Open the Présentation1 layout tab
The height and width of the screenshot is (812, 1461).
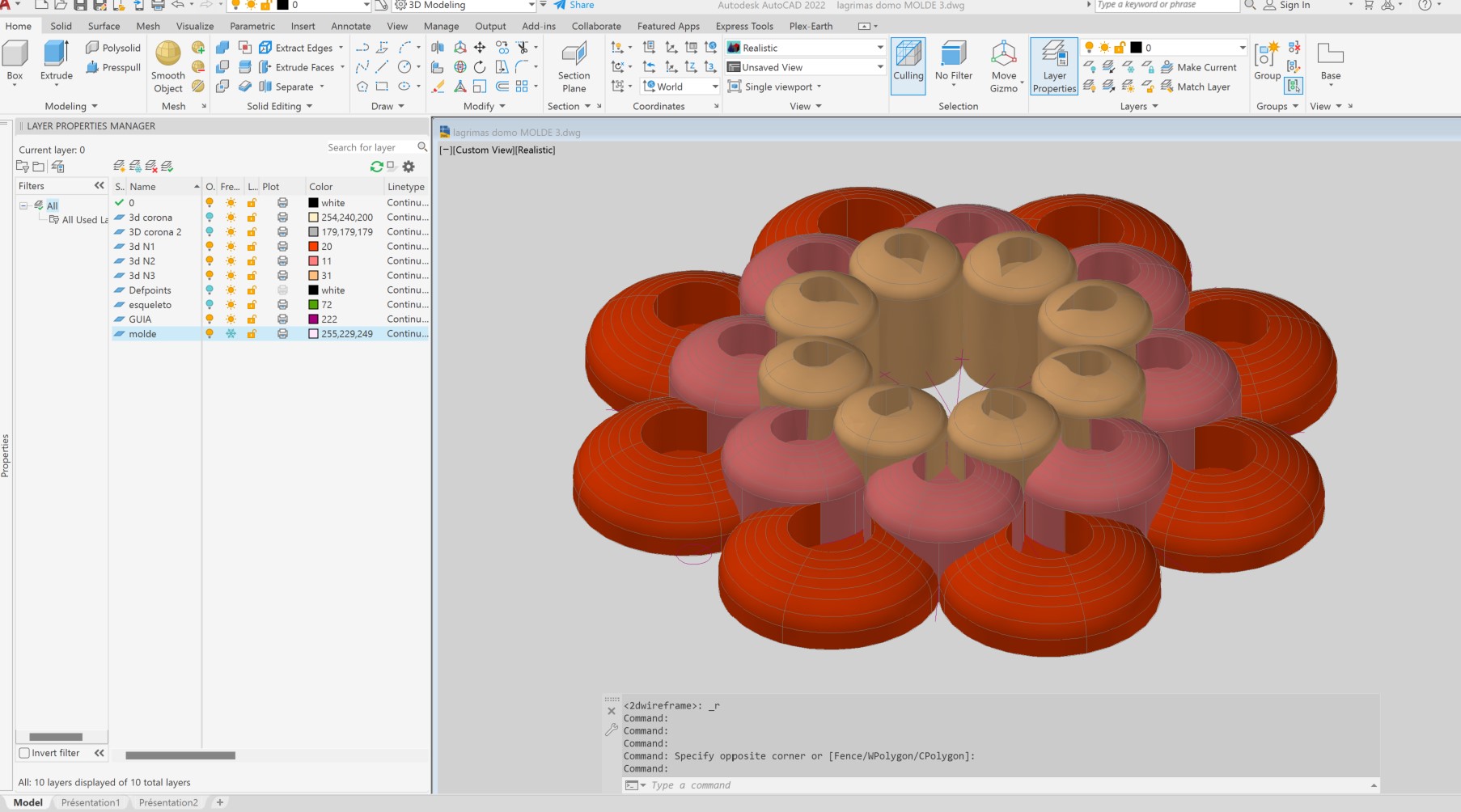pos(91,802)
